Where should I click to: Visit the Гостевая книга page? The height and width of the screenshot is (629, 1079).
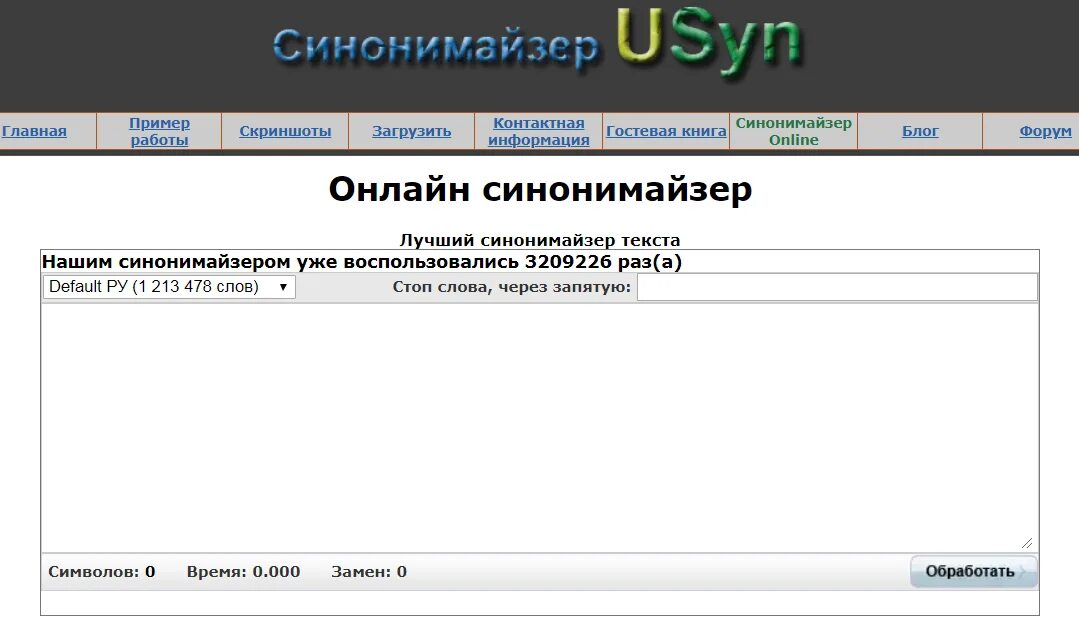click(x=666, y=131)
